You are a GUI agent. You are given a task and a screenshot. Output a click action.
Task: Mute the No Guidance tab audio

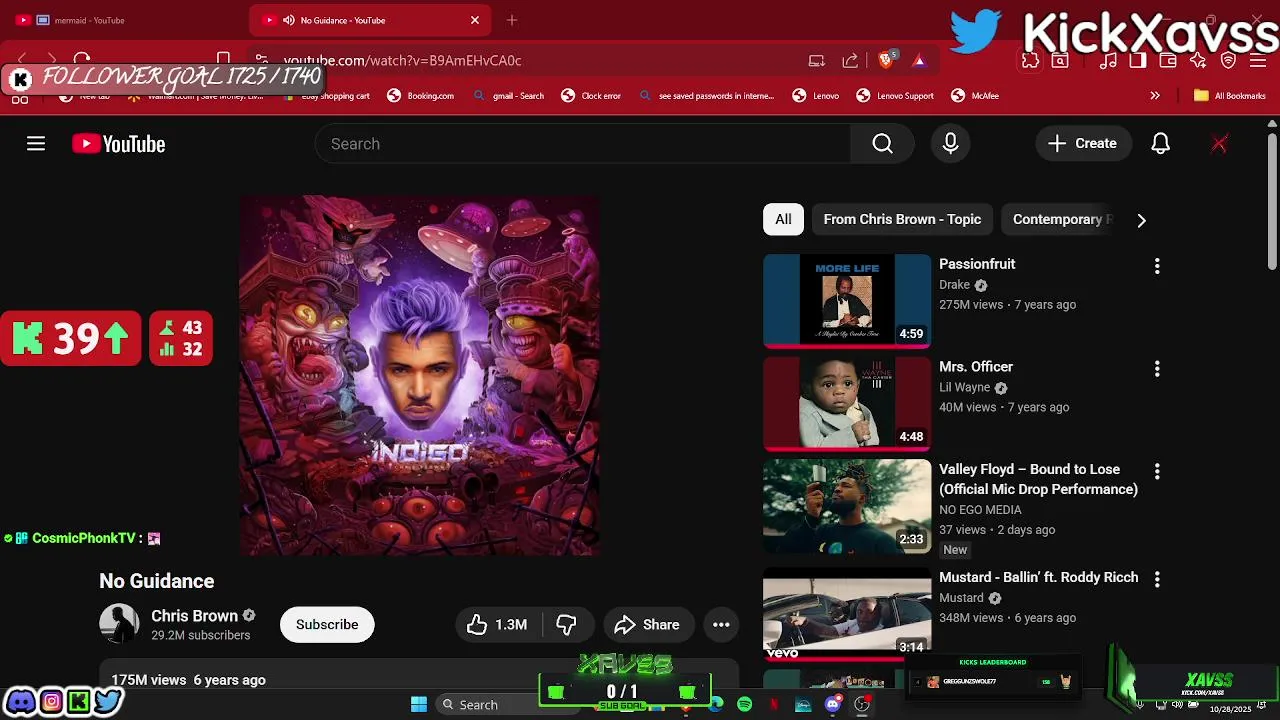point(289,20)
